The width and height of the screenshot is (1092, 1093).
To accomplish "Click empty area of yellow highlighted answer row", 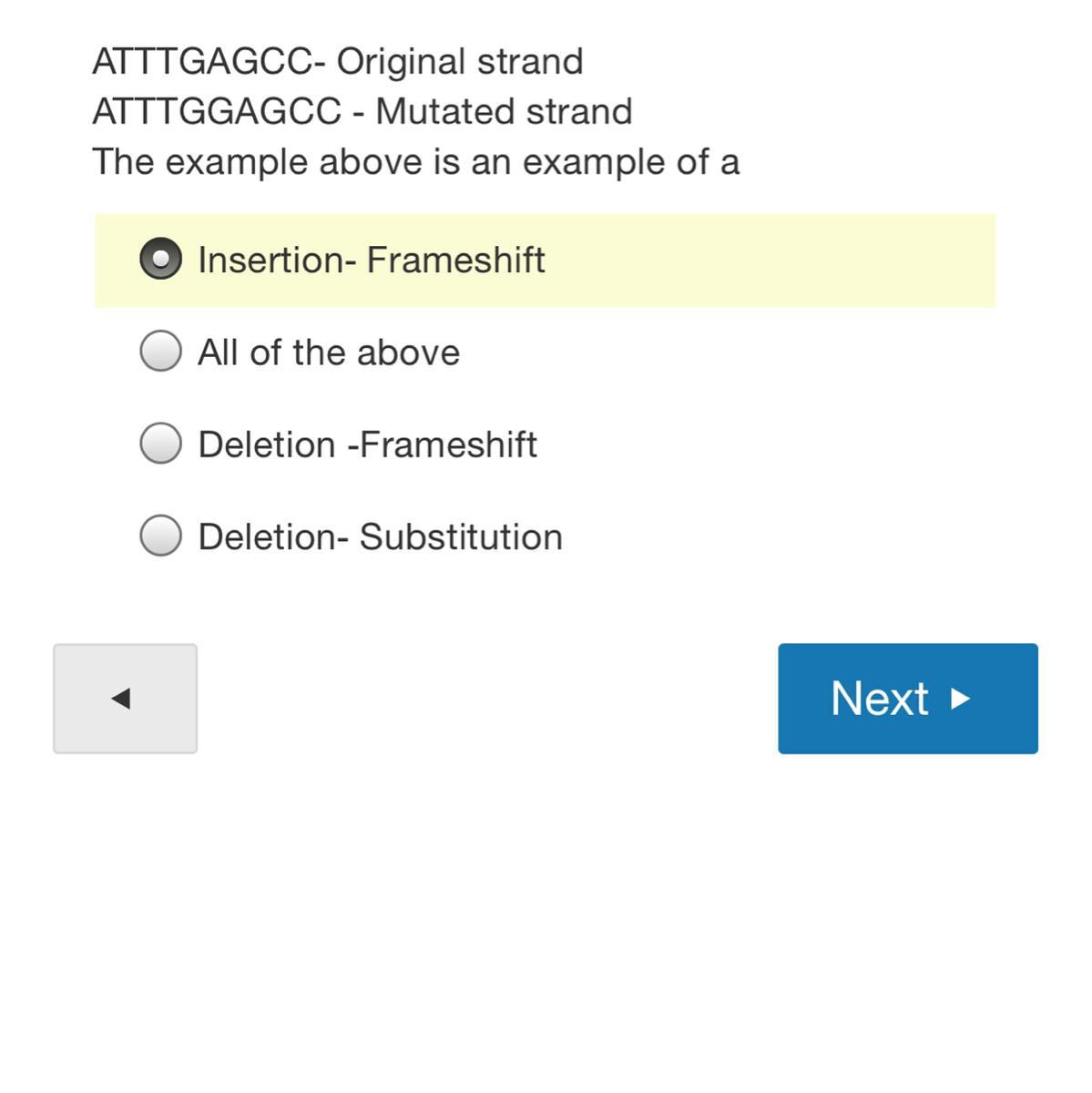I will 774,260.
